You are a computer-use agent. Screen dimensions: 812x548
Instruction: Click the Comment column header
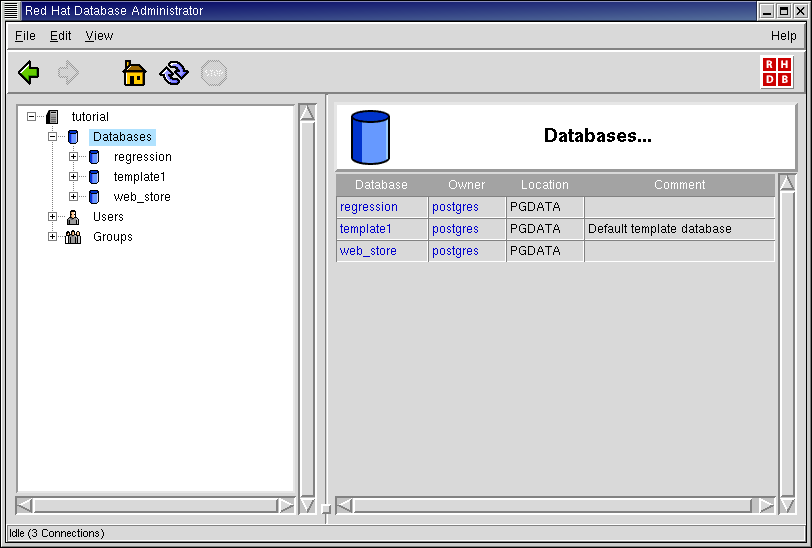pos(679,185)
